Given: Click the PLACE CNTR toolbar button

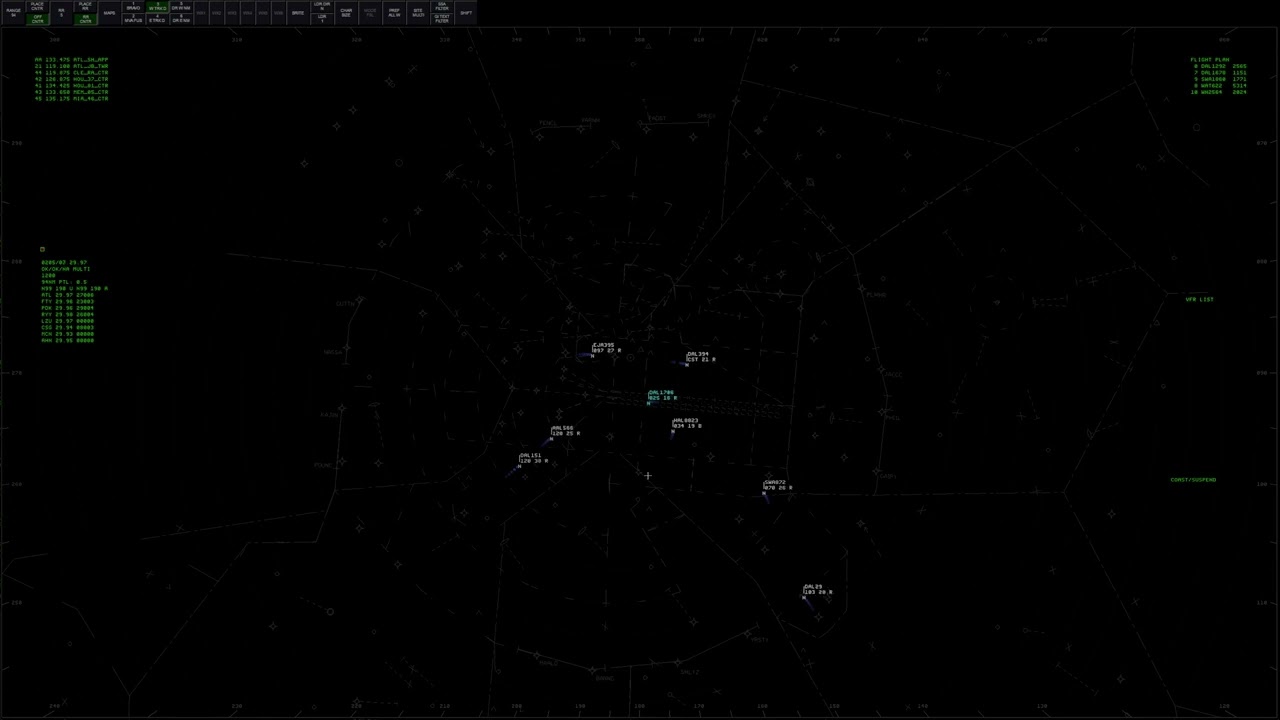Looking at the screenshot, I should pyautogui.click(x=37, y=6).
